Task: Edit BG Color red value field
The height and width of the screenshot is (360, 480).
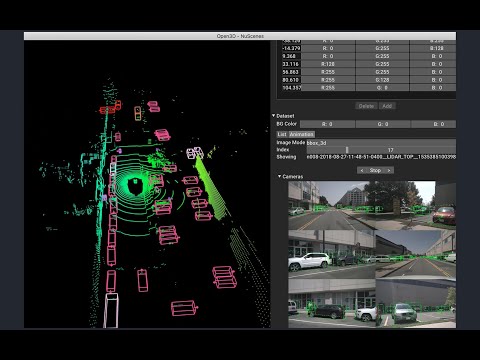Action: (x=327, y=124)
